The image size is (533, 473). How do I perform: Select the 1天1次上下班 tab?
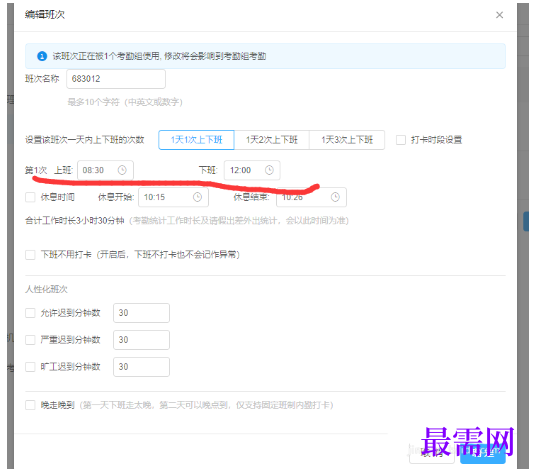tap(196, 140)
